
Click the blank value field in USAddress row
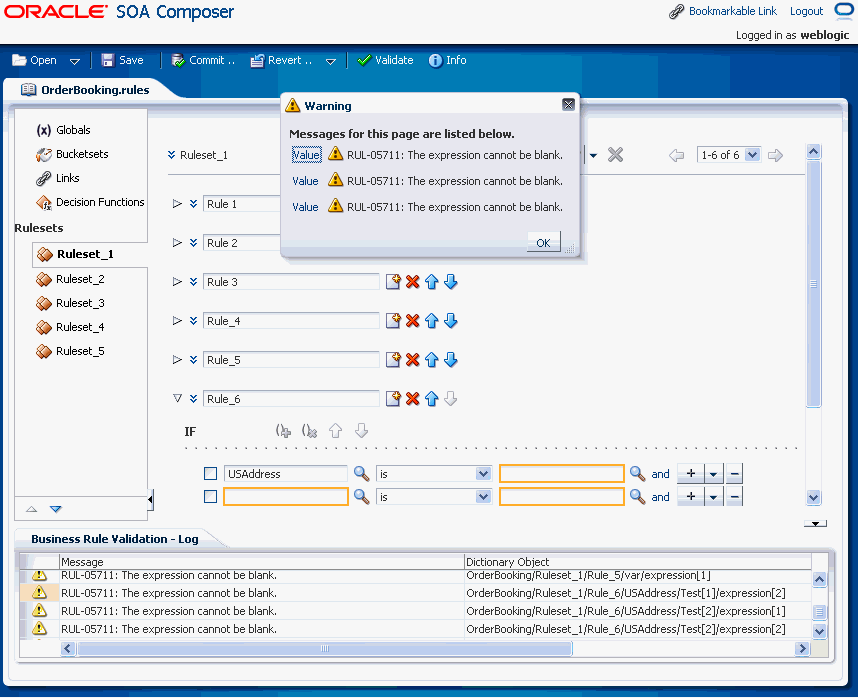562,474
